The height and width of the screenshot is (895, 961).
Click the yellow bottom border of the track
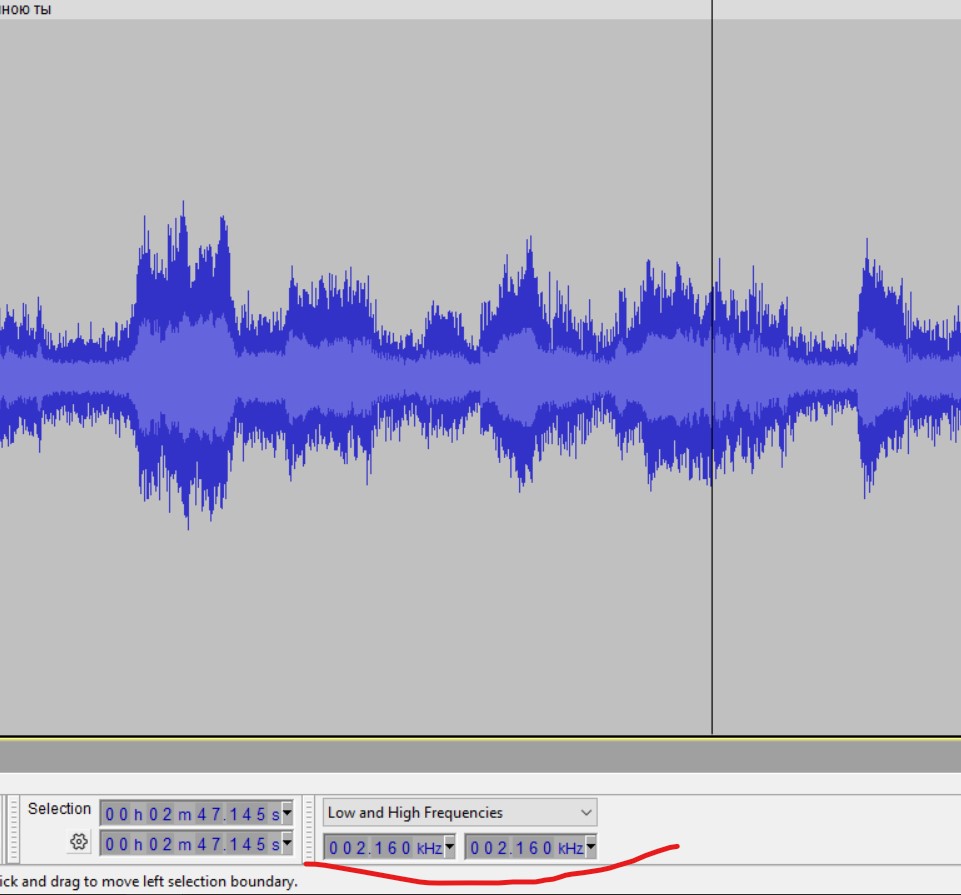click(x=480, y=738)
